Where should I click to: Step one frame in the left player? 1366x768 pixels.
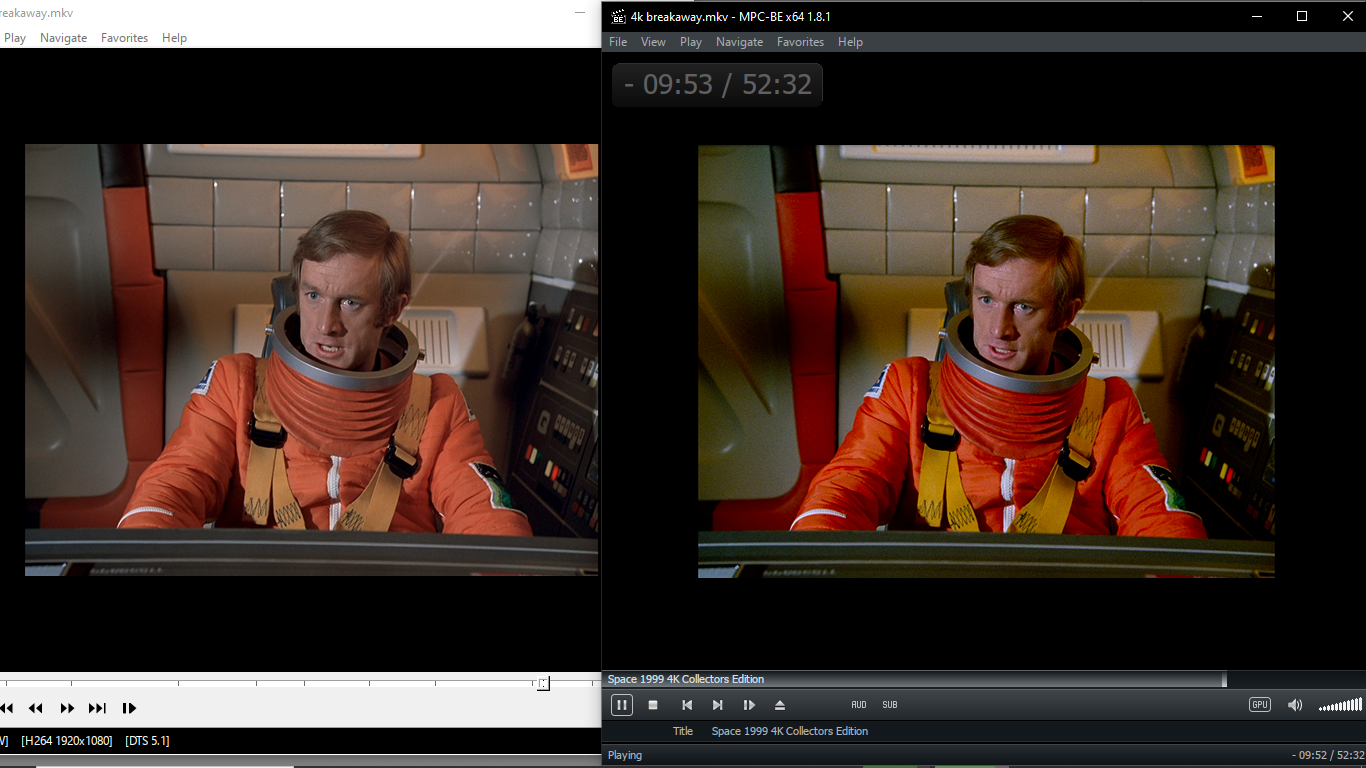(x=129, y=708)
